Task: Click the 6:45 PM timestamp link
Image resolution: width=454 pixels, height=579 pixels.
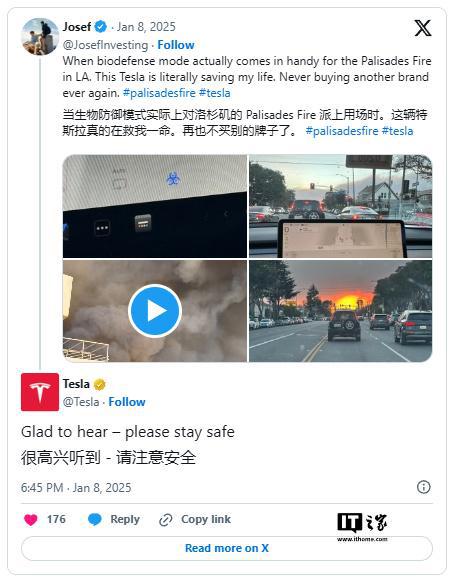Action: click(76, 487)
